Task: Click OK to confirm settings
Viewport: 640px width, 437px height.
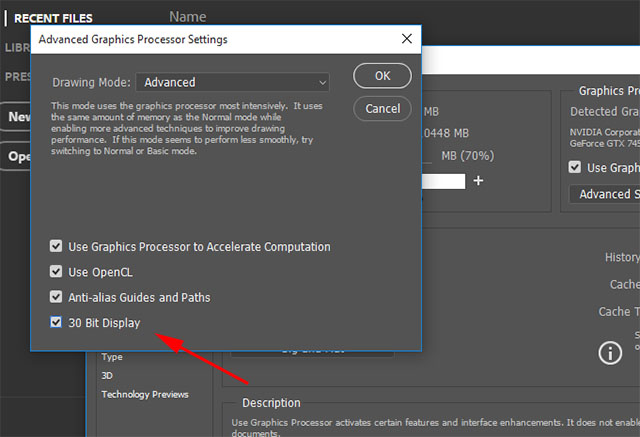Action: pyautogui.click(x=382, y=76)
